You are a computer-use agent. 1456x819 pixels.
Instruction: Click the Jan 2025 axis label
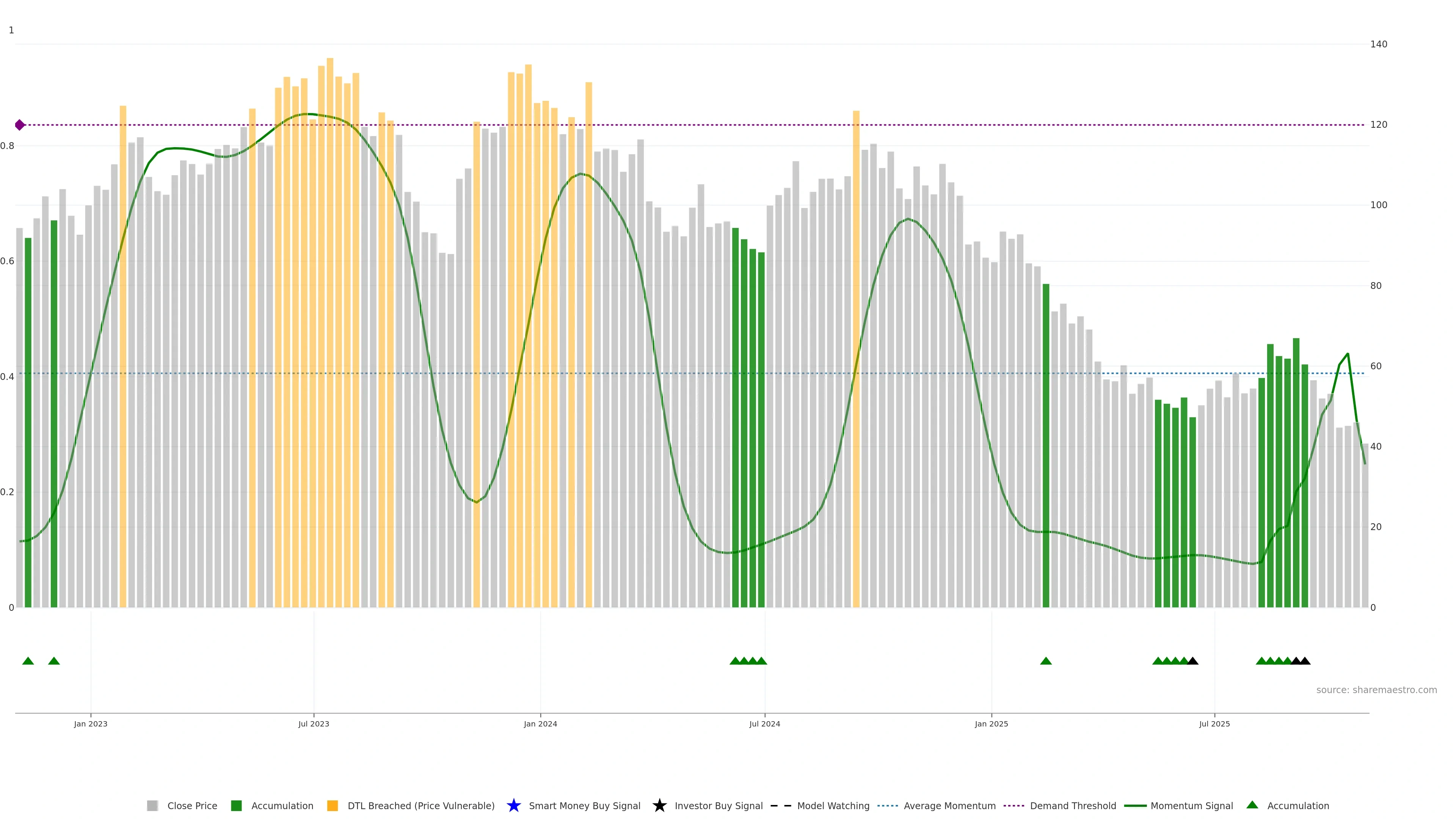click(x=991, y=724)
